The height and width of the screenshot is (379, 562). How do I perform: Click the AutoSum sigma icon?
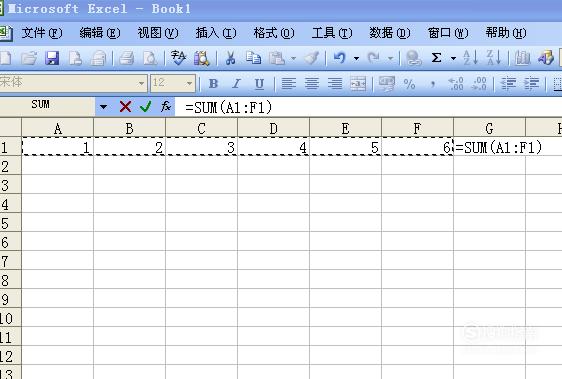click(436, 58)
